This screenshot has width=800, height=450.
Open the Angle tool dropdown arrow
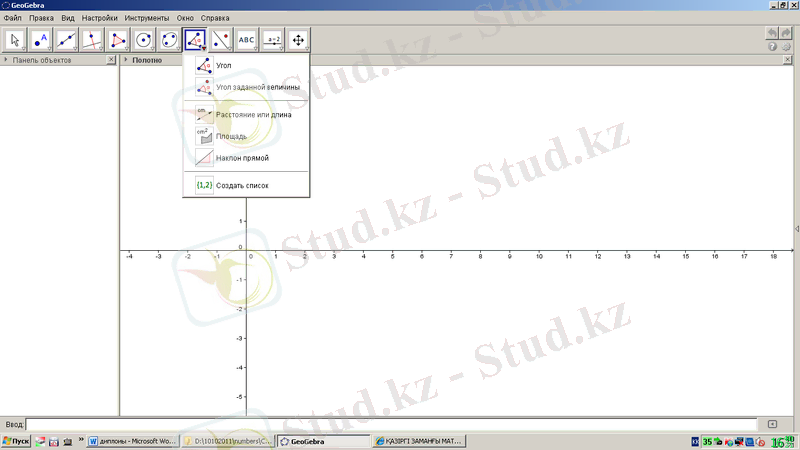click(204, 48)
